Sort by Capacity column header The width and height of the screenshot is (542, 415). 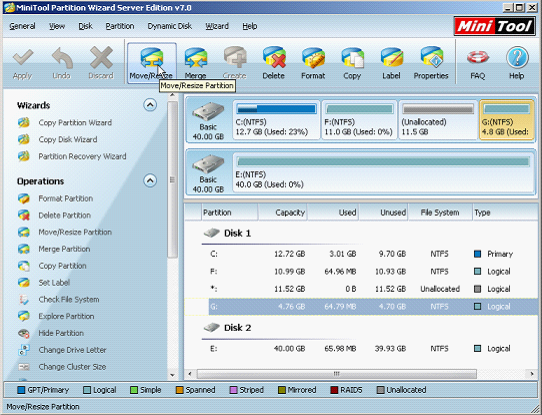click(282, 213)
